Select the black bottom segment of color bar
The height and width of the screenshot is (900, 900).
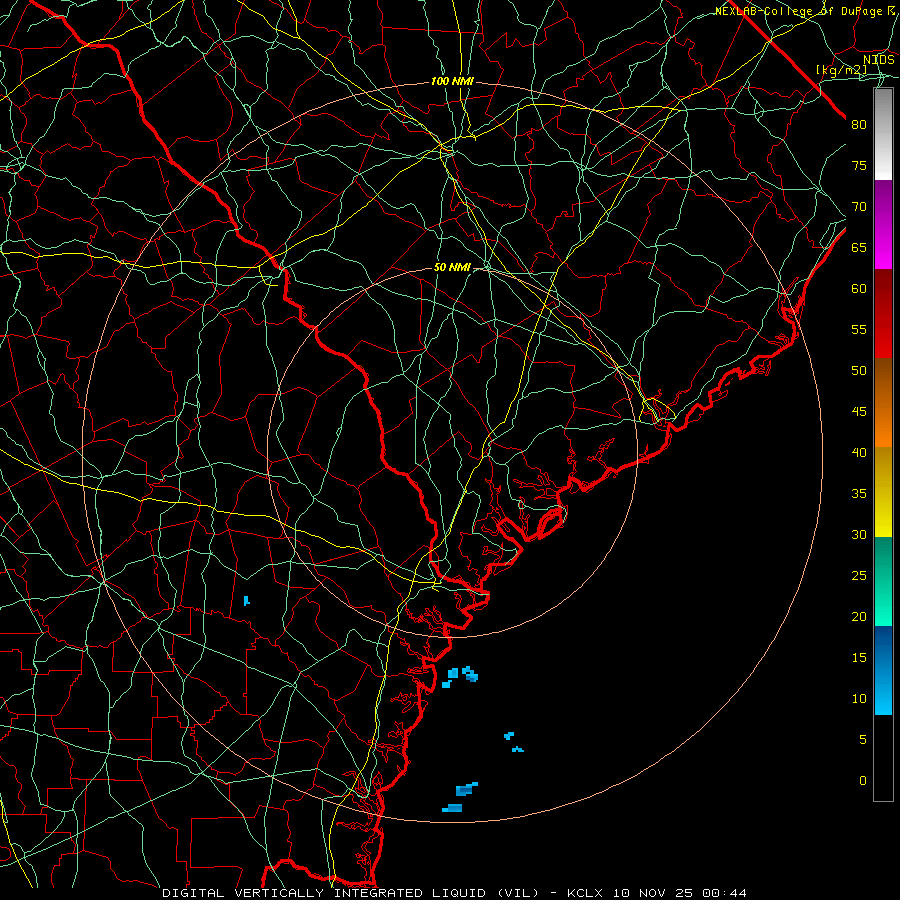tap(883, 758)
